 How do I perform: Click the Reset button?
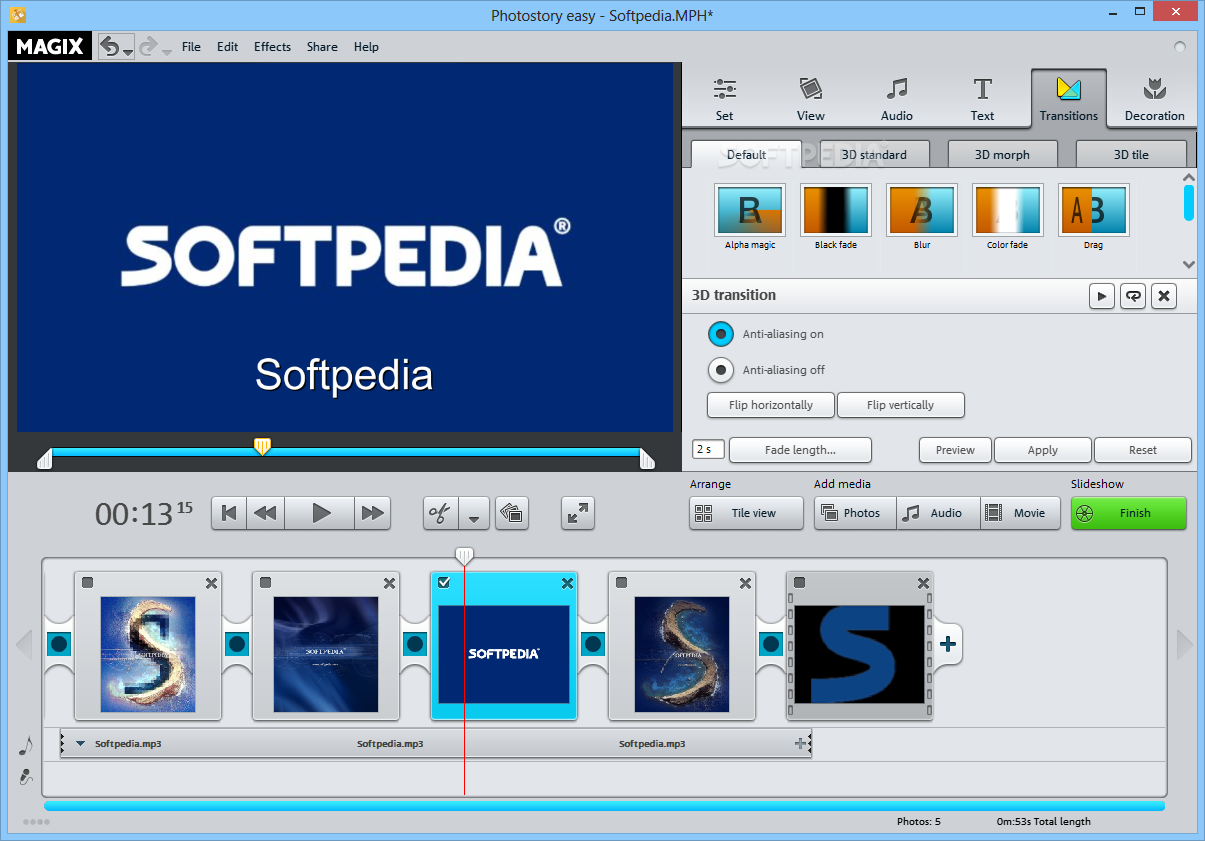[x=1143, y=450]
